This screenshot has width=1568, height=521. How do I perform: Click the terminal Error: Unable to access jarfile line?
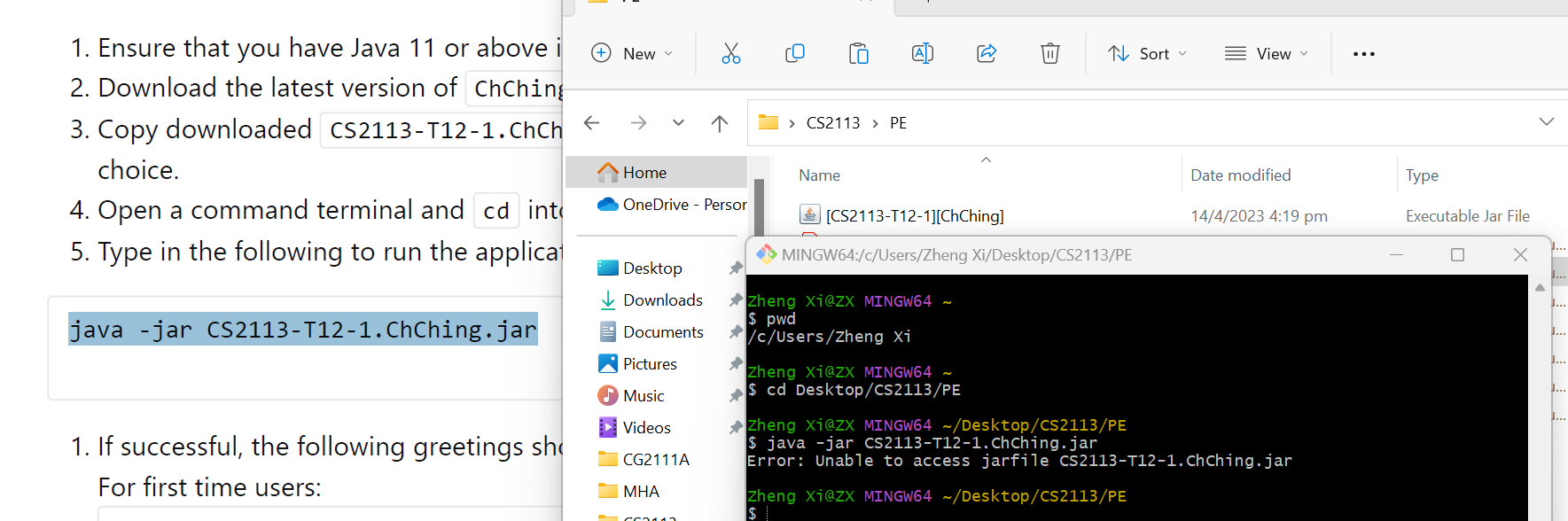click(x=1019, y=461)
